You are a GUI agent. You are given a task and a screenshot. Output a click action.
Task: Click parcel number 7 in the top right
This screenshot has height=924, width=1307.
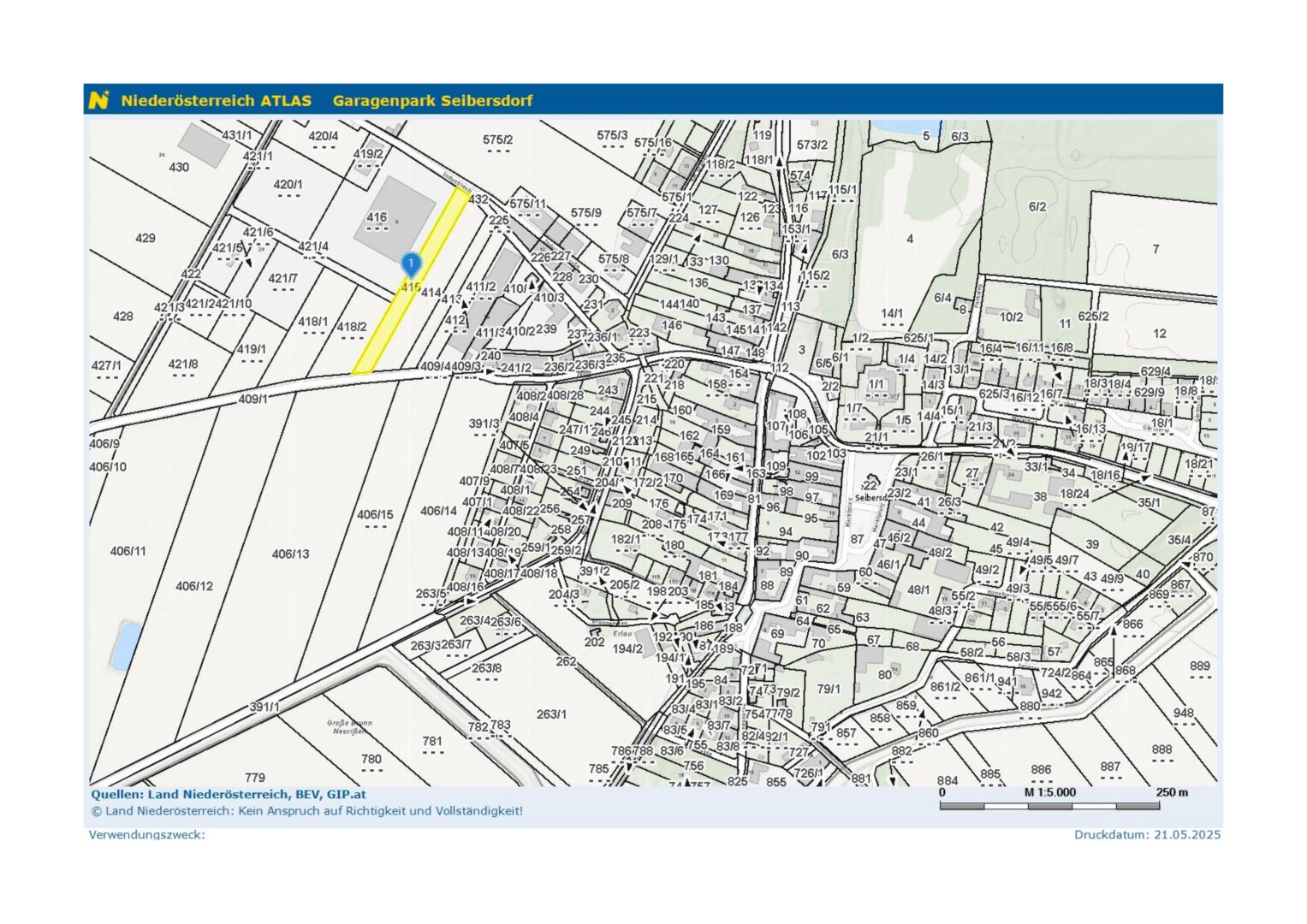[x=1156, y=249]
